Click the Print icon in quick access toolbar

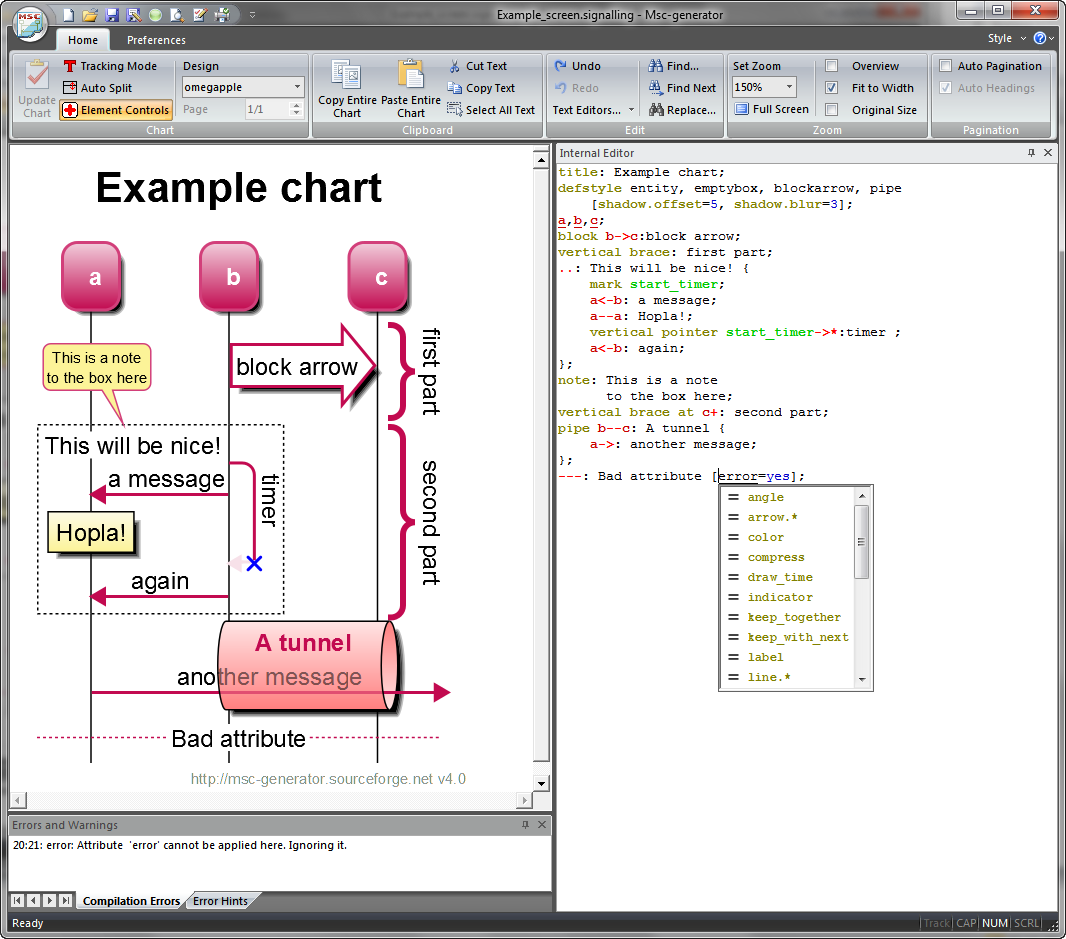[x=222, y=15]
